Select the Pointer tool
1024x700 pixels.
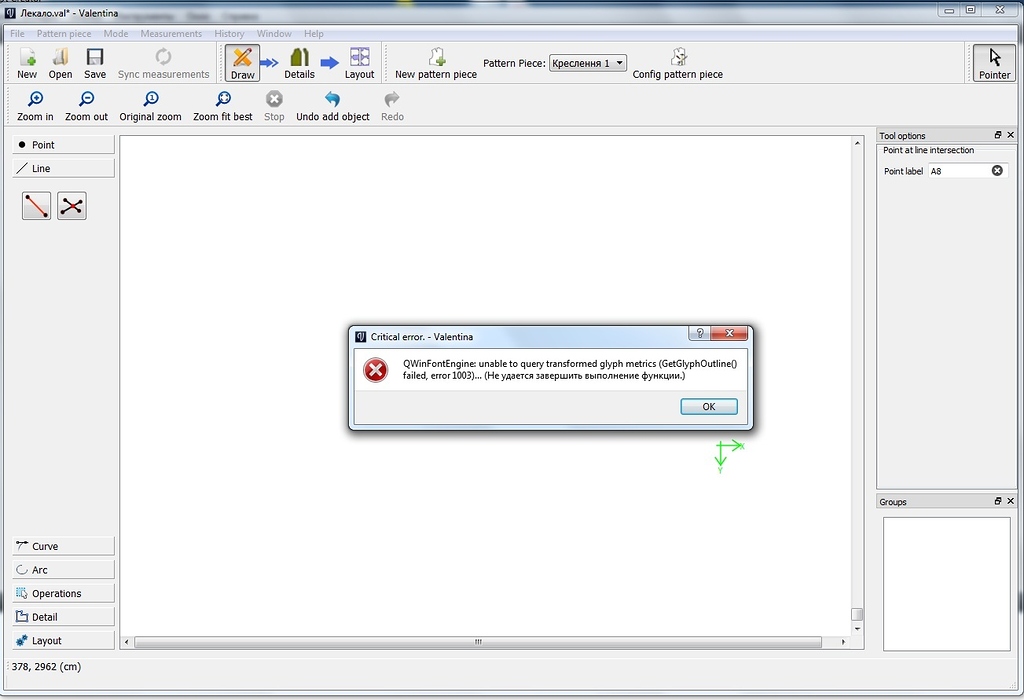click(x=994, y=62)
